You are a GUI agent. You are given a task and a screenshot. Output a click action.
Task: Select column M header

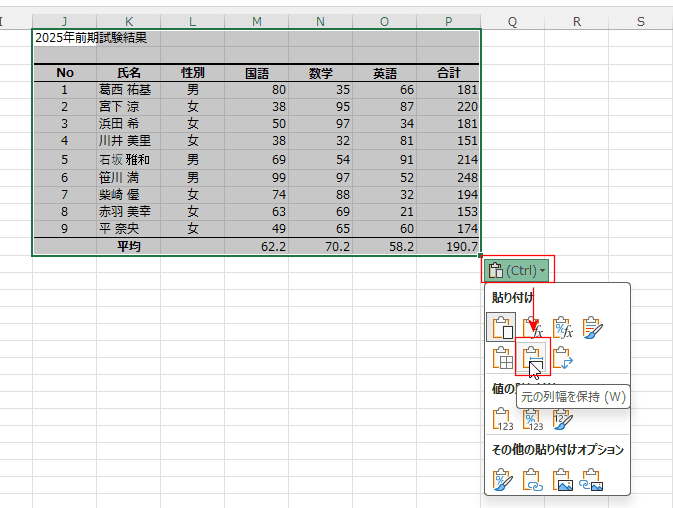click(x=256, y=20)
